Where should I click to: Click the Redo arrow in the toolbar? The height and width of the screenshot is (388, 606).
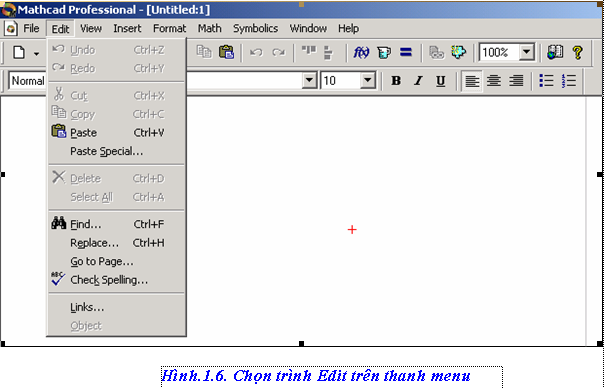278,52
